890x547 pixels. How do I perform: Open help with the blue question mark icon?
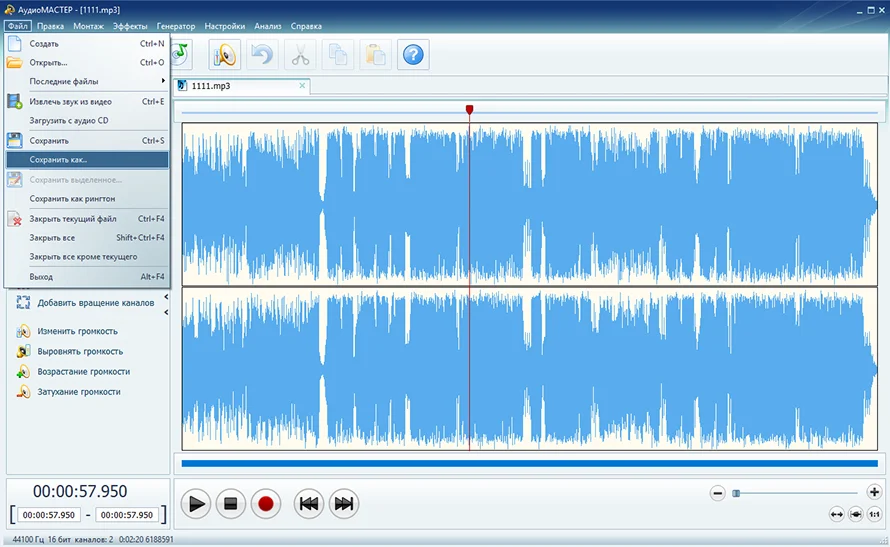[x=413, y=55]
